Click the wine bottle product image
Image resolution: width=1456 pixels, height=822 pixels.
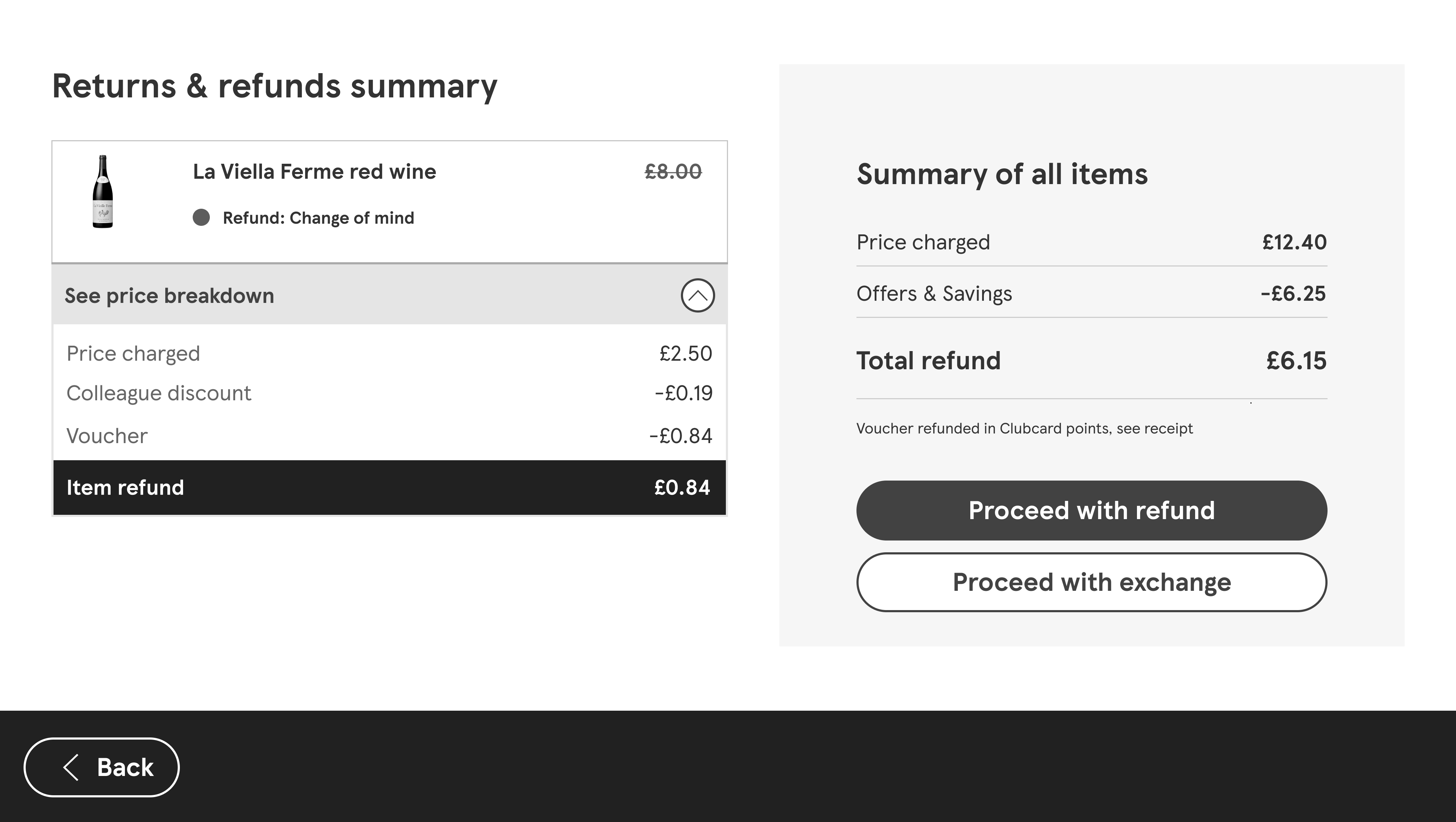102,192
